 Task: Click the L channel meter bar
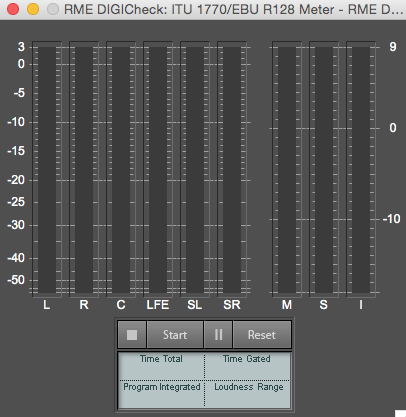(x=47, y=169)
